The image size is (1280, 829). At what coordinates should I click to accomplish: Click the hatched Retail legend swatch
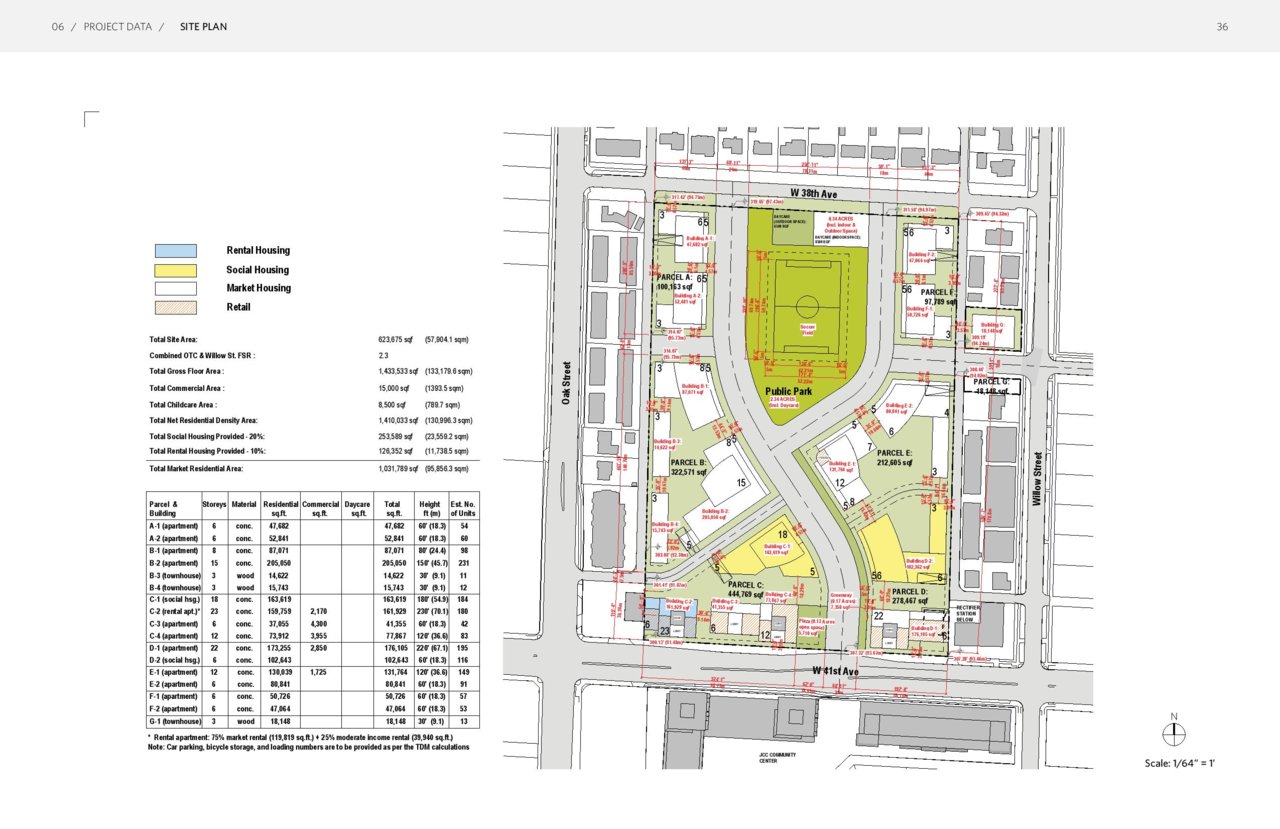click(175, 307)
